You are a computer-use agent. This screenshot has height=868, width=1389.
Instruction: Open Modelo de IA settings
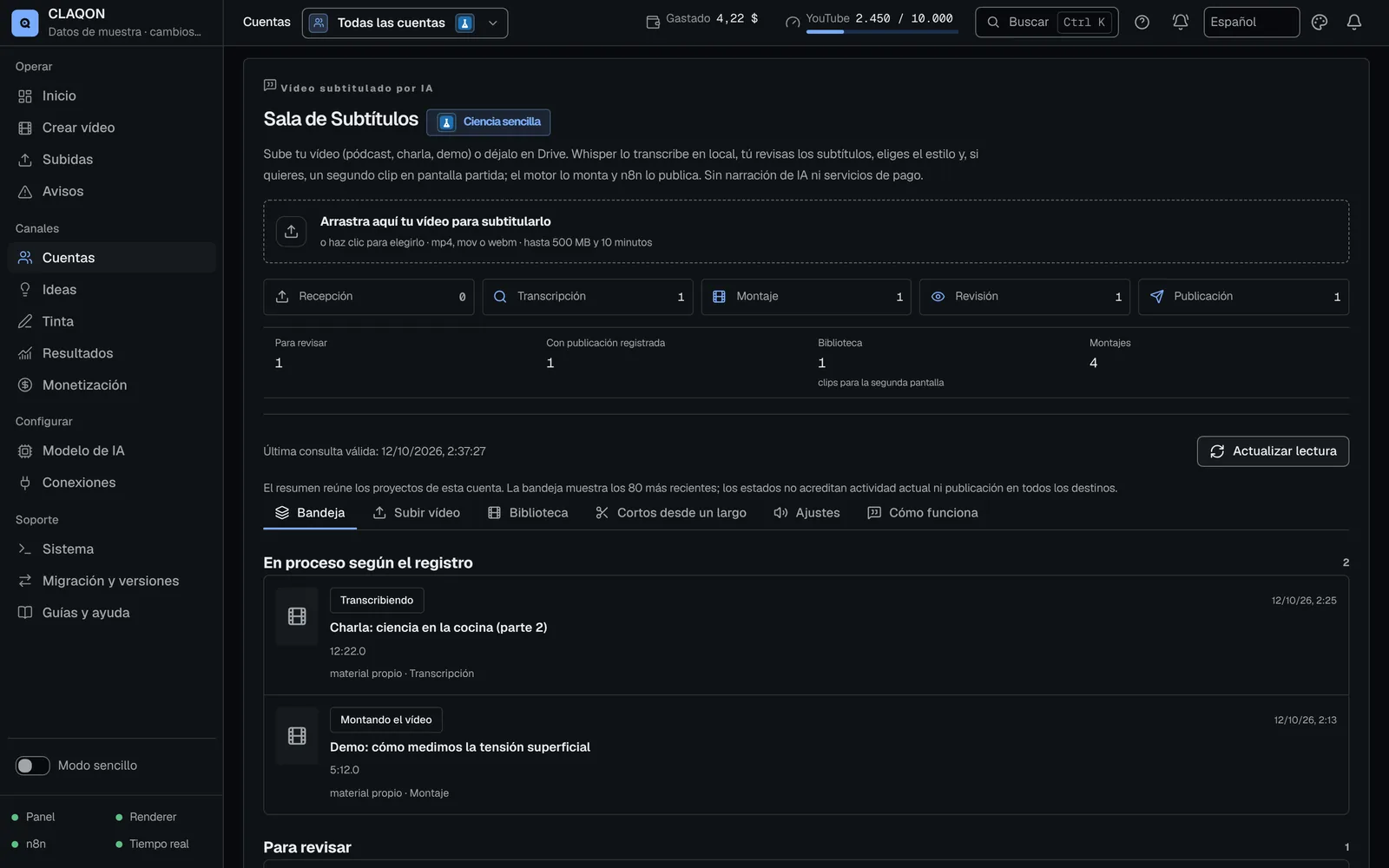(111, 450)
